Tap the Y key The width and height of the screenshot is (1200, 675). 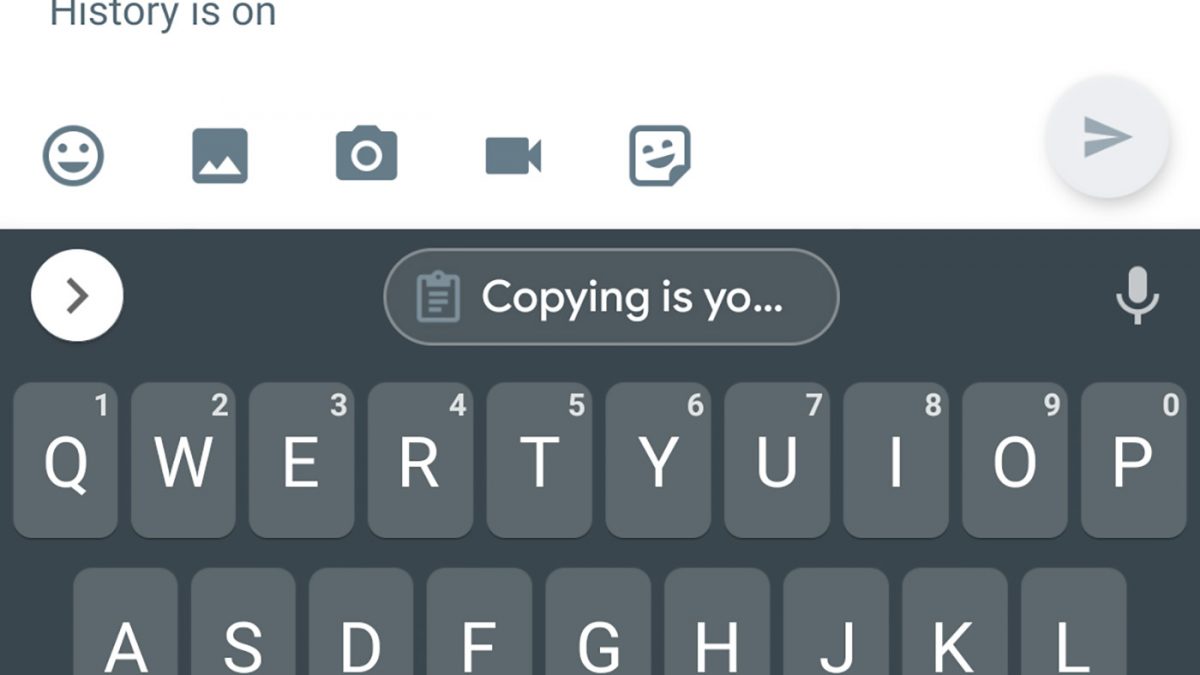[659, 460]
